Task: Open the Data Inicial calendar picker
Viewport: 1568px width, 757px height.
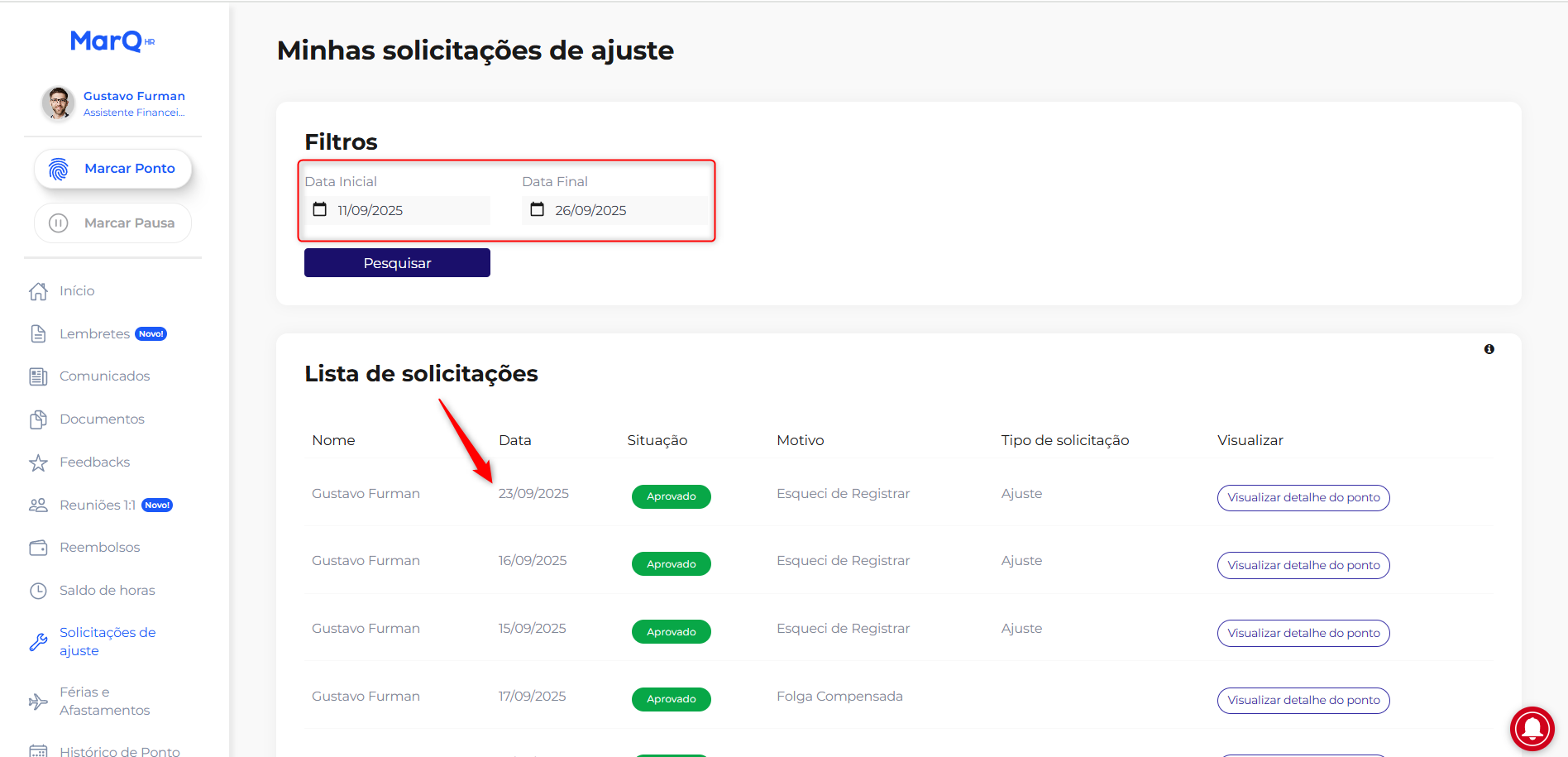Action: [320, 210]
